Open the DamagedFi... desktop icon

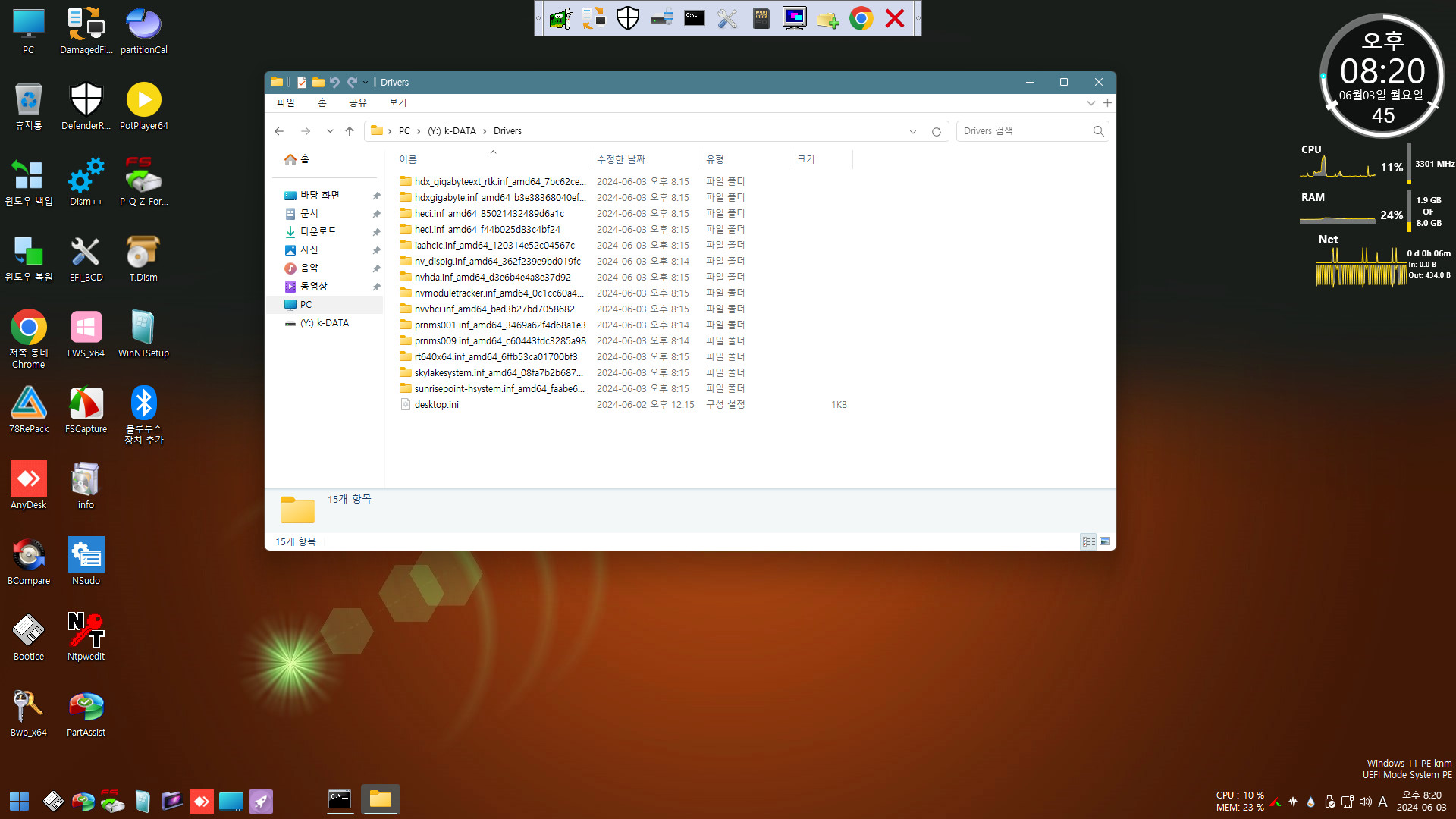pos(86,30)
